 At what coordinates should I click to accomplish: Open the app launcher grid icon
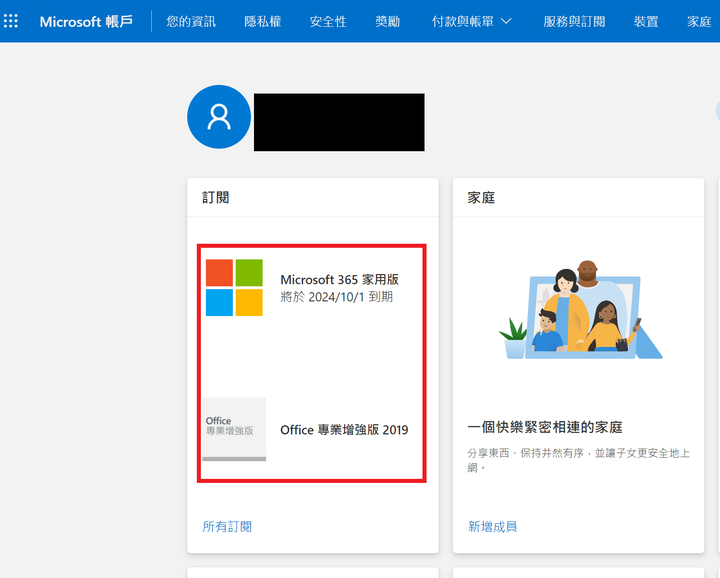(x=11, y=21)
